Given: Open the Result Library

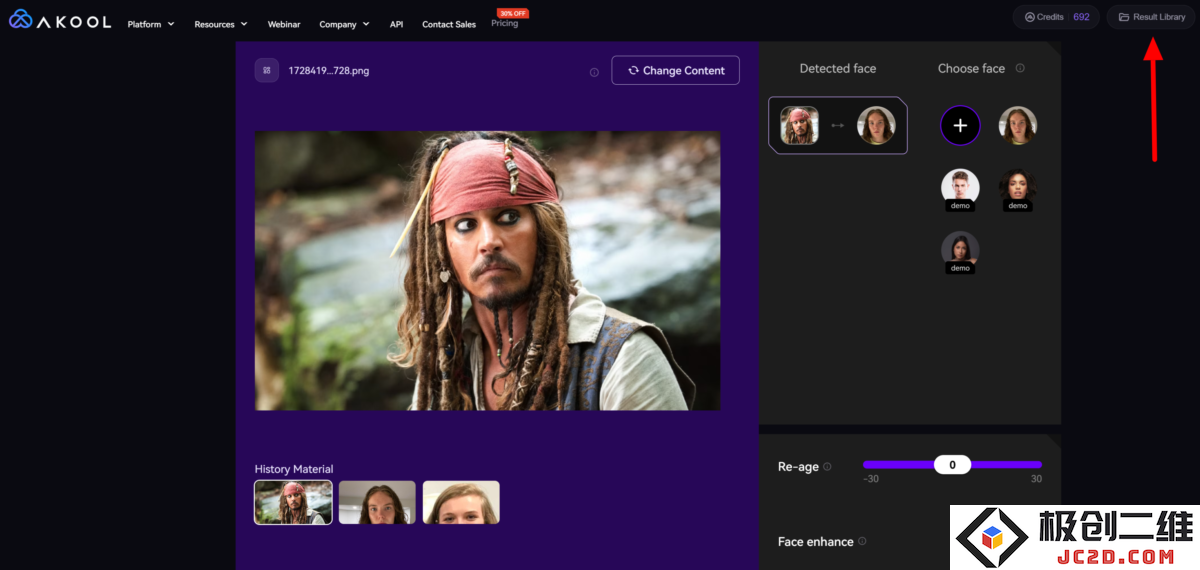Looking at the screenshot, I should [x=1151, y=17].
